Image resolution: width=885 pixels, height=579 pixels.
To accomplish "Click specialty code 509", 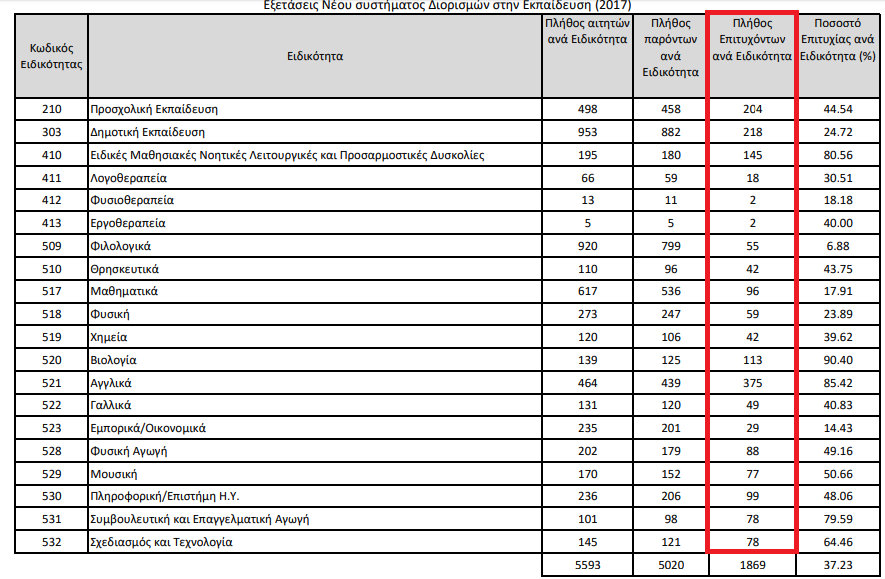I will pos(51,246).
